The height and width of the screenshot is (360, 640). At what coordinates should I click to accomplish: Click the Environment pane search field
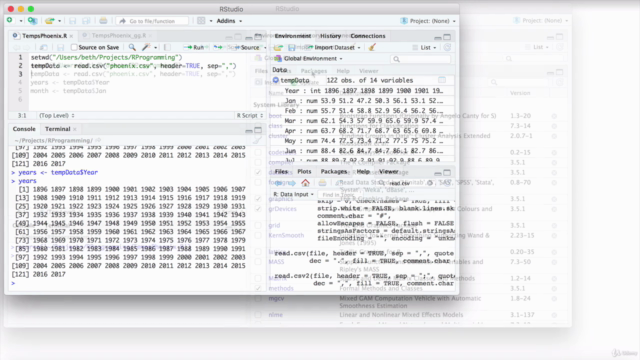point(420,59)
